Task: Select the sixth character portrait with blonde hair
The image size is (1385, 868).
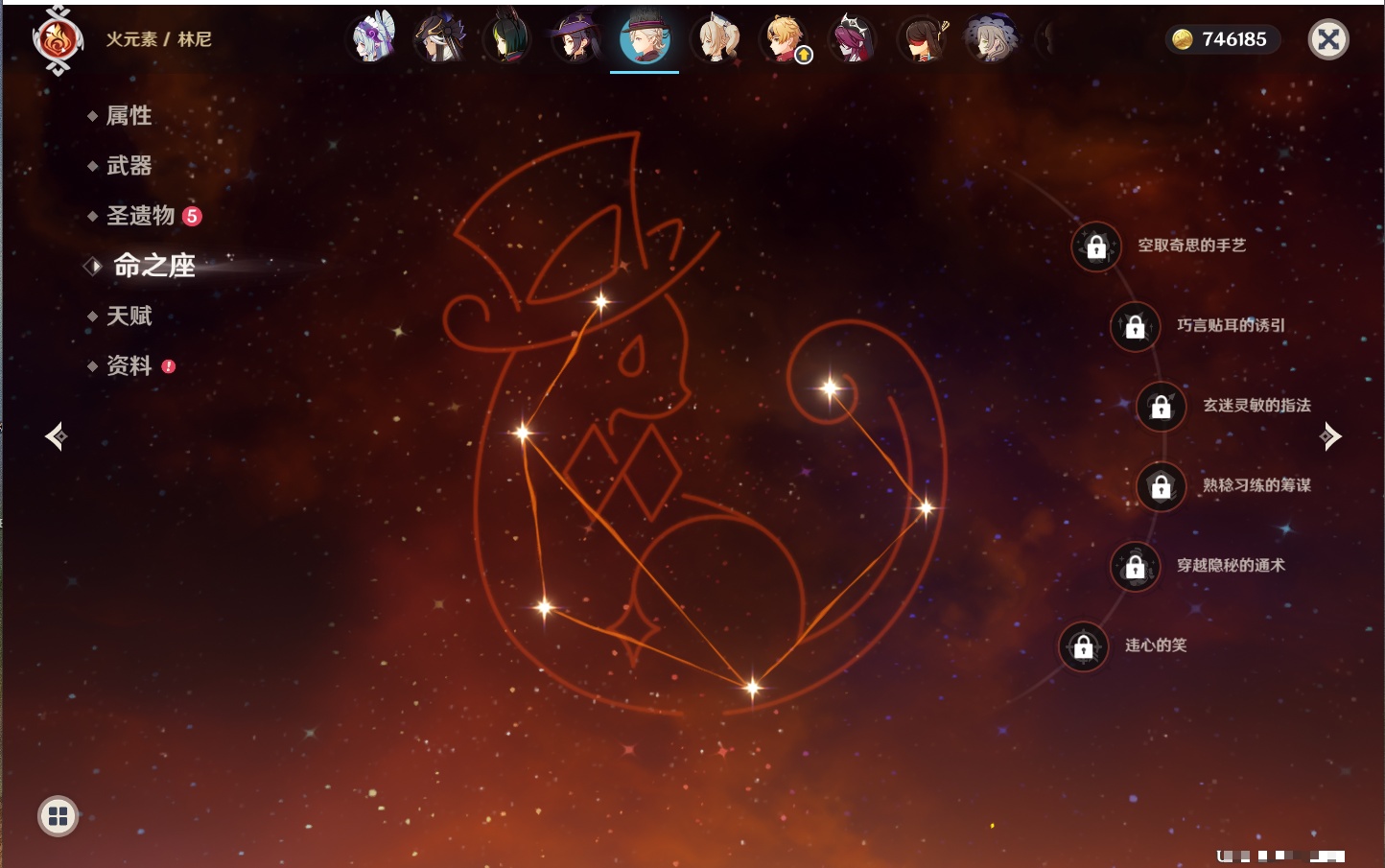Action: pos(716,39)
